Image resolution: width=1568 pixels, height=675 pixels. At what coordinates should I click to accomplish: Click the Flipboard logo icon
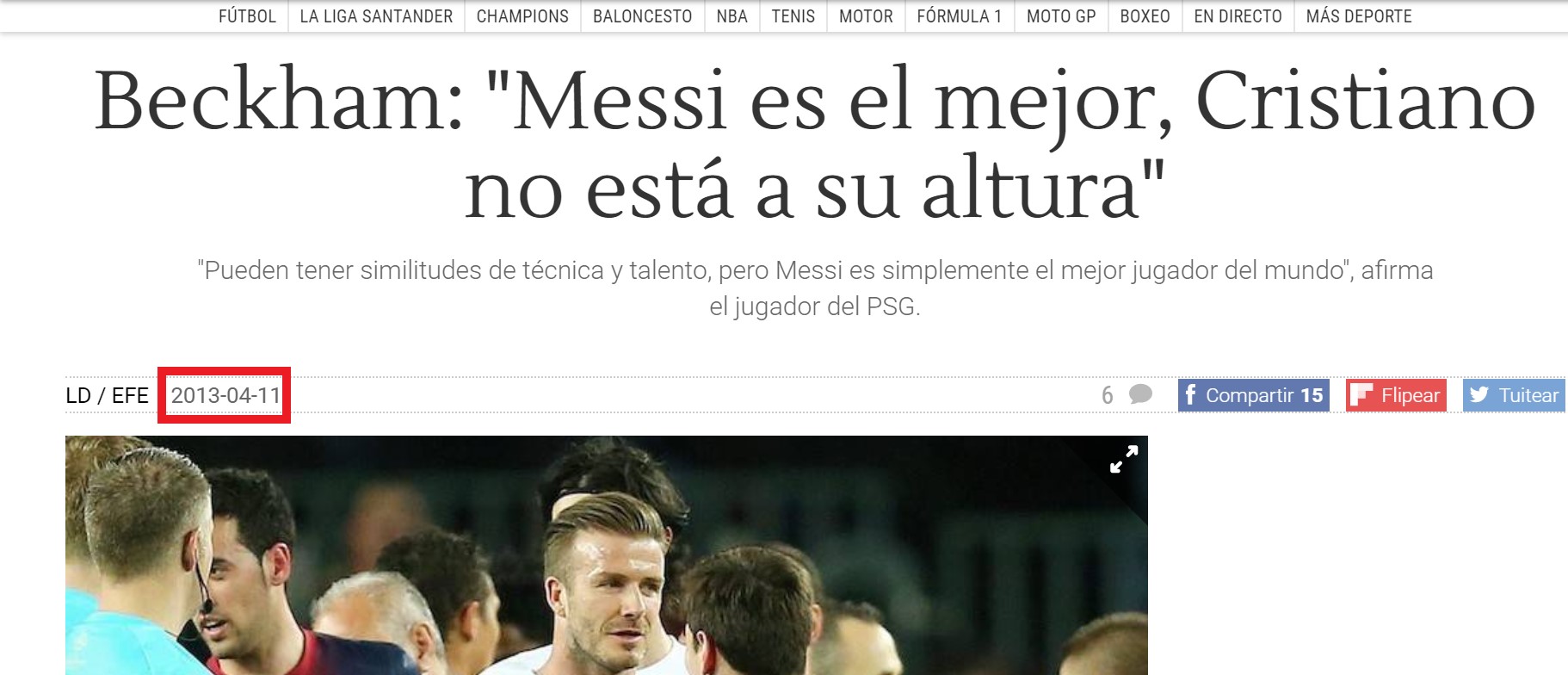pyautogui.click(x=1361, y=395)
